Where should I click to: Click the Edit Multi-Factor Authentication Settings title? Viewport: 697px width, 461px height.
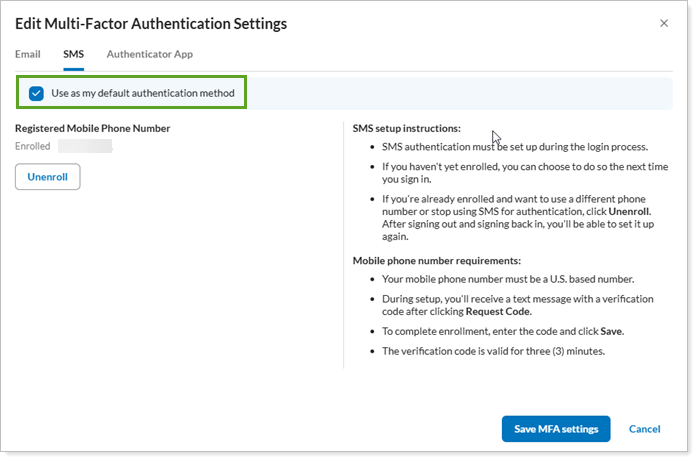tap(150, 23)
